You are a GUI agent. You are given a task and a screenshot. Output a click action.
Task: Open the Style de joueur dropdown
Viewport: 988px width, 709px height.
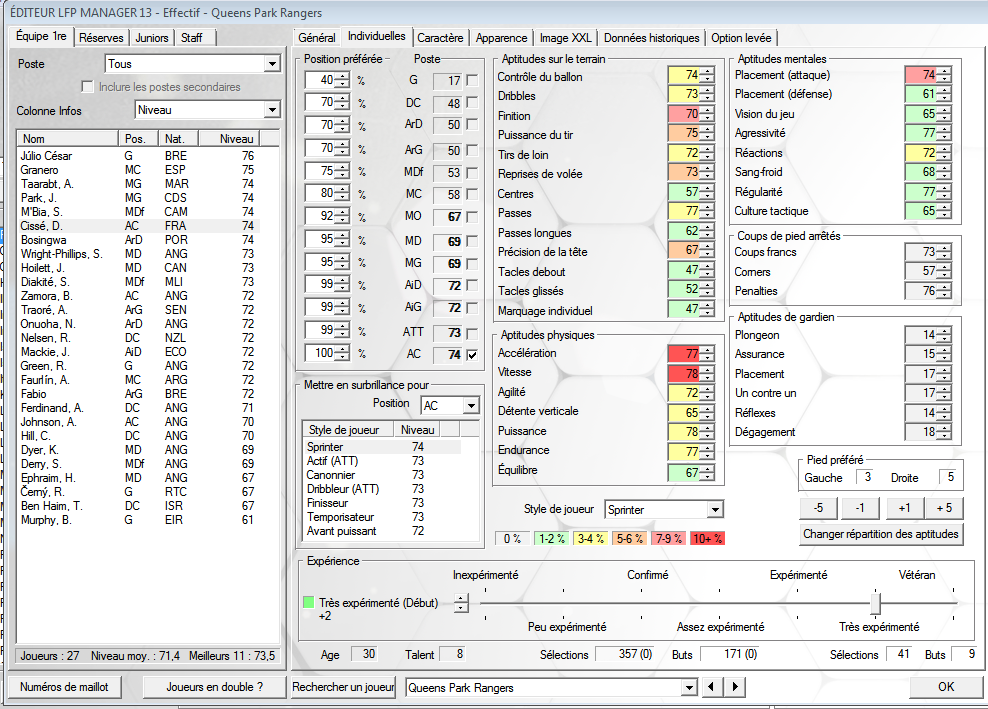(715, 509)
